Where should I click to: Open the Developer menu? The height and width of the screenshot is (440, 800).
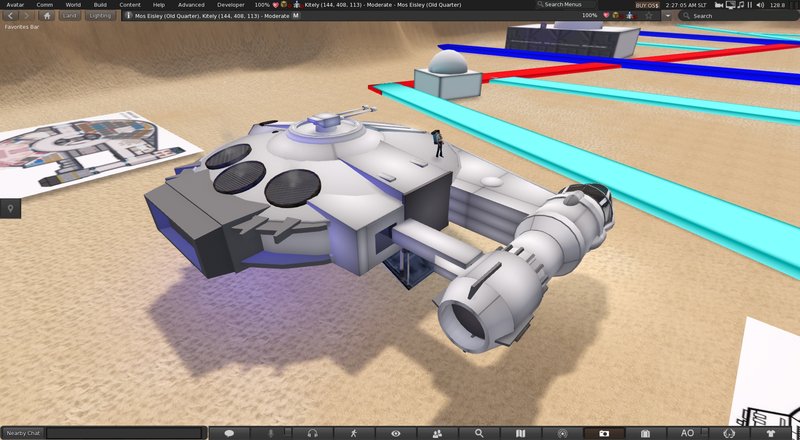pos(231,5)
